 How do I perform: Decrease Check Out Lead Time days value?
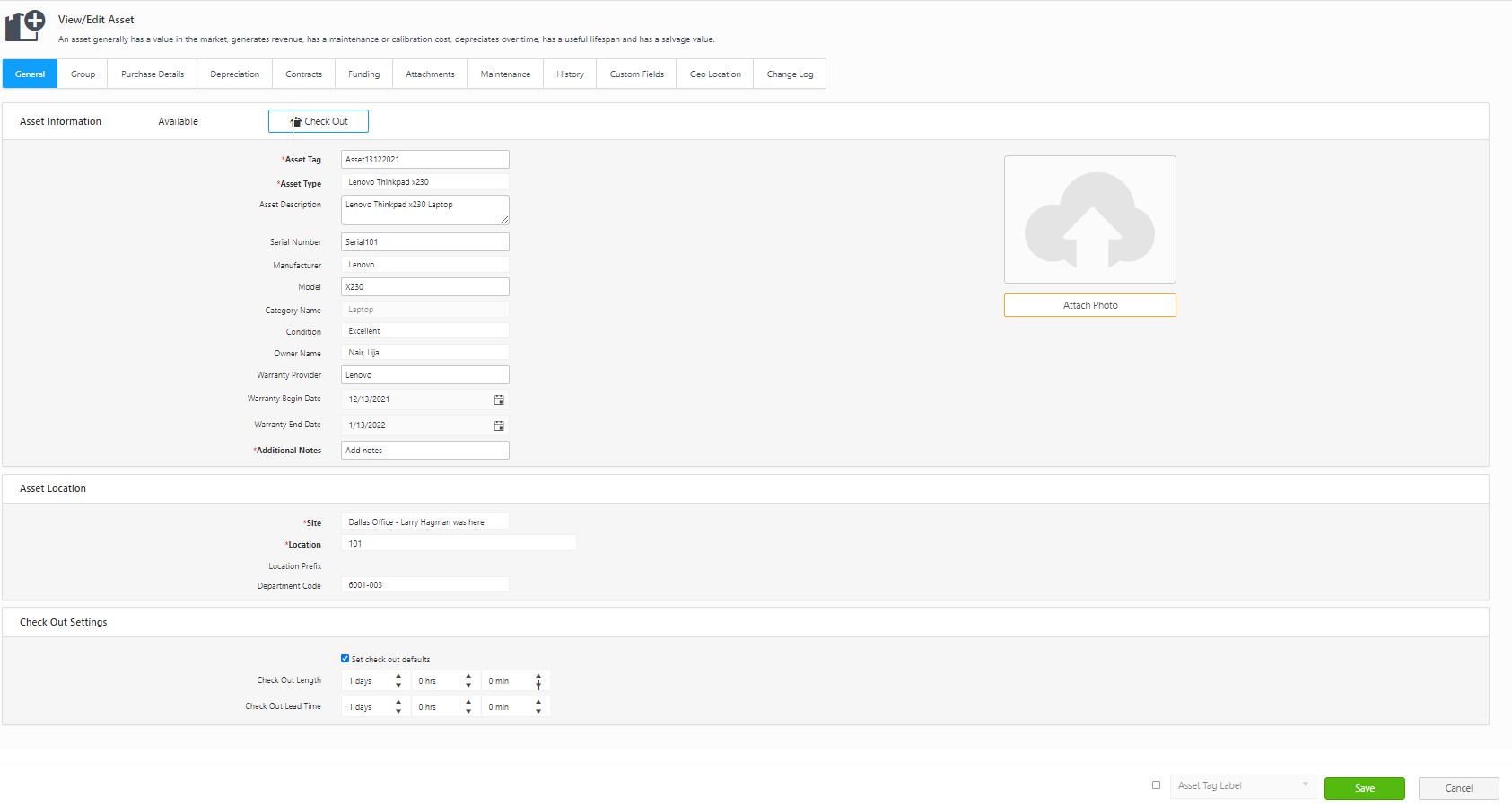pos(398,712)
